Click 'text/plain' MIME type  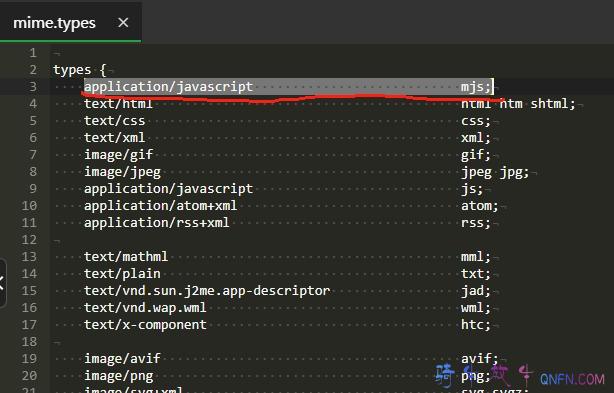122,274
